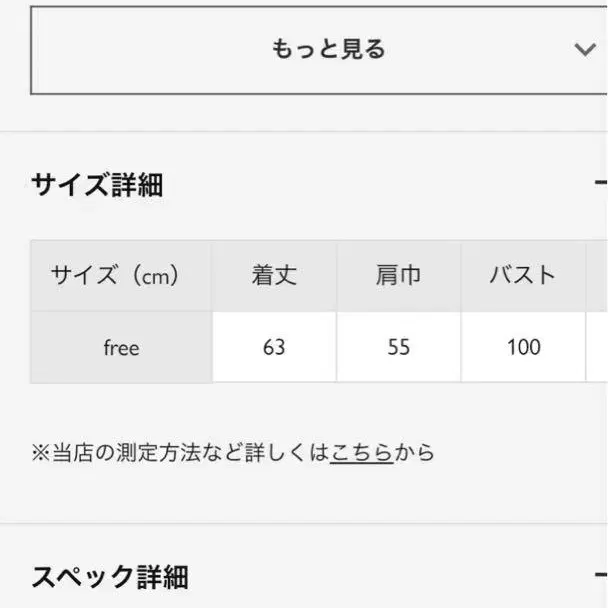Select the free size row label

[121, 348]
